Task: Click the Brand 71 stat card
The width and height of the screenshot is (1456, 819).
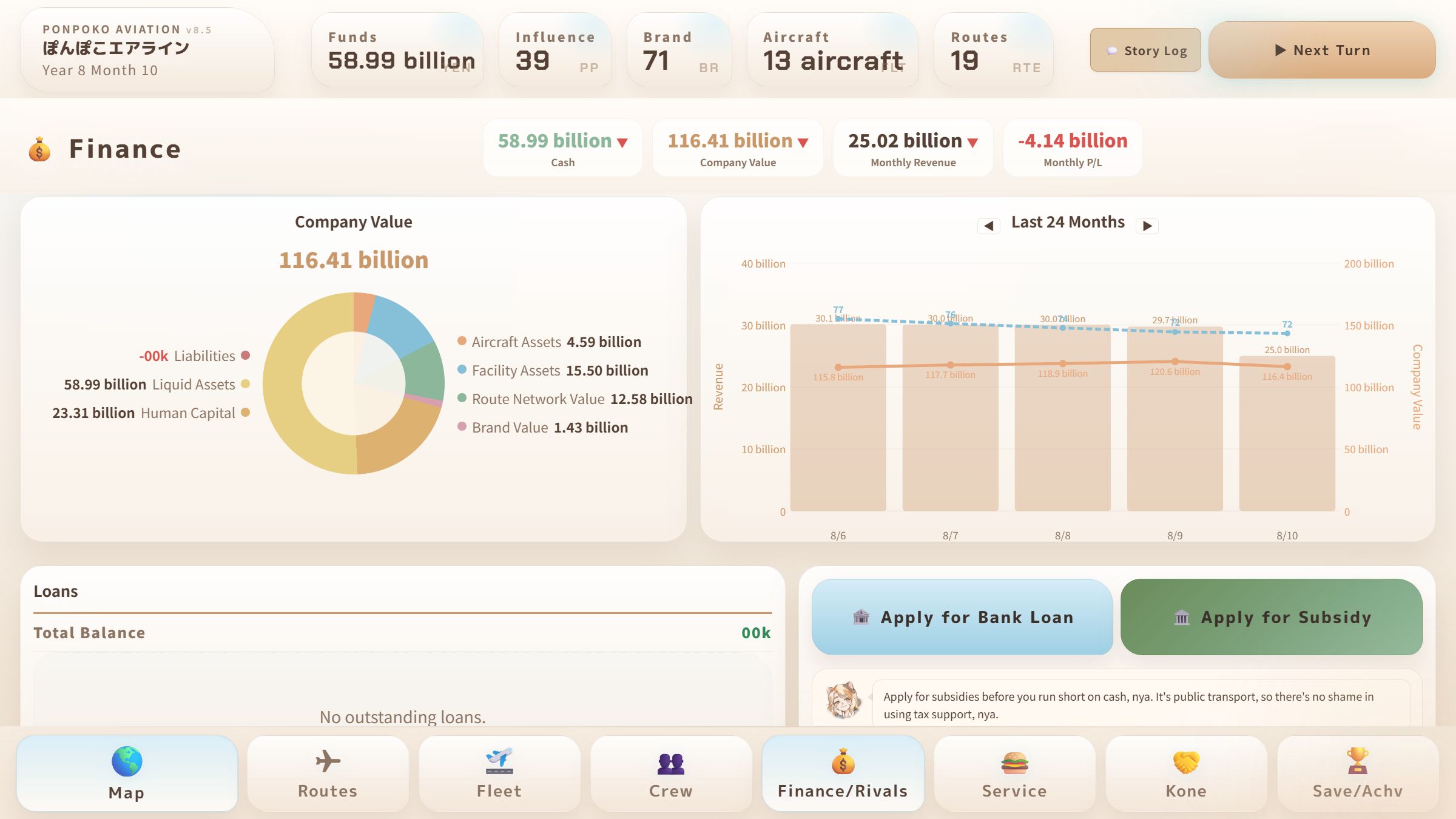Action: [679, 50]
